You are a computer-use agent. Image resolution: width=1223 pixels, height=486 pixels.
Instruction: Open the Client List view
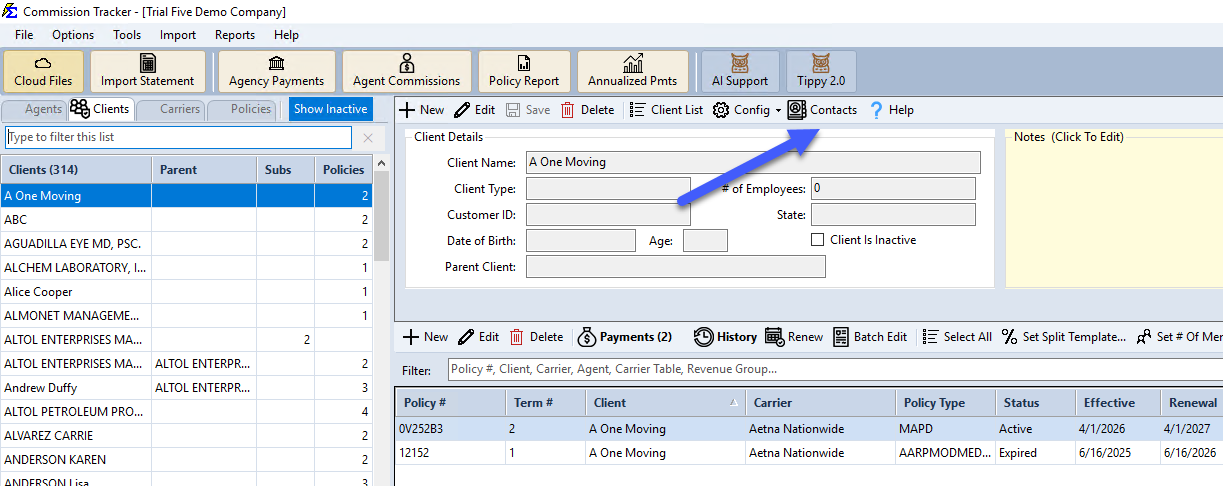click(x=667, y=110)
